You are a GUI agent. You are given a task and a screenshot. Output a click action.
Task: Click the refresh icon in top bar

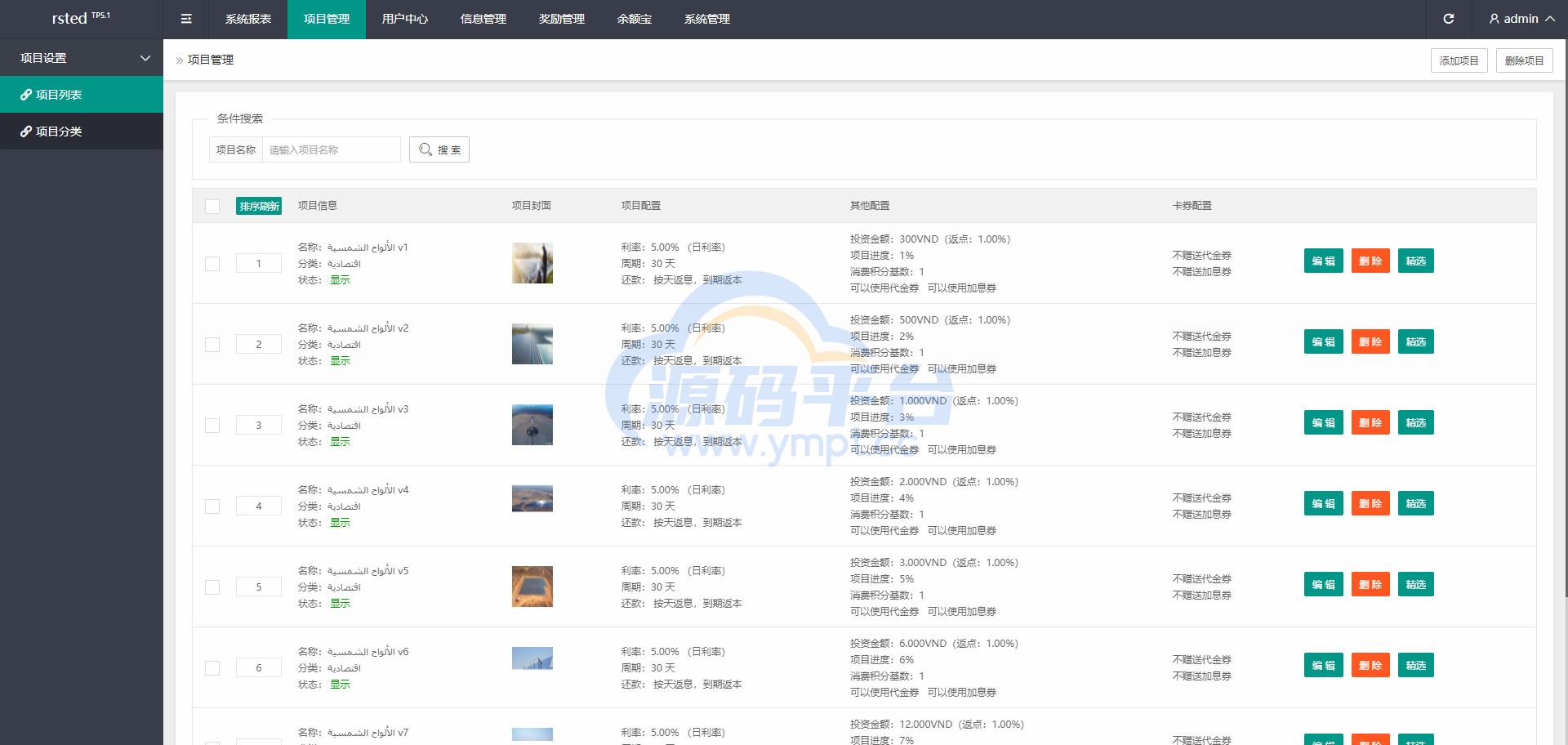tap(1449, 19)
